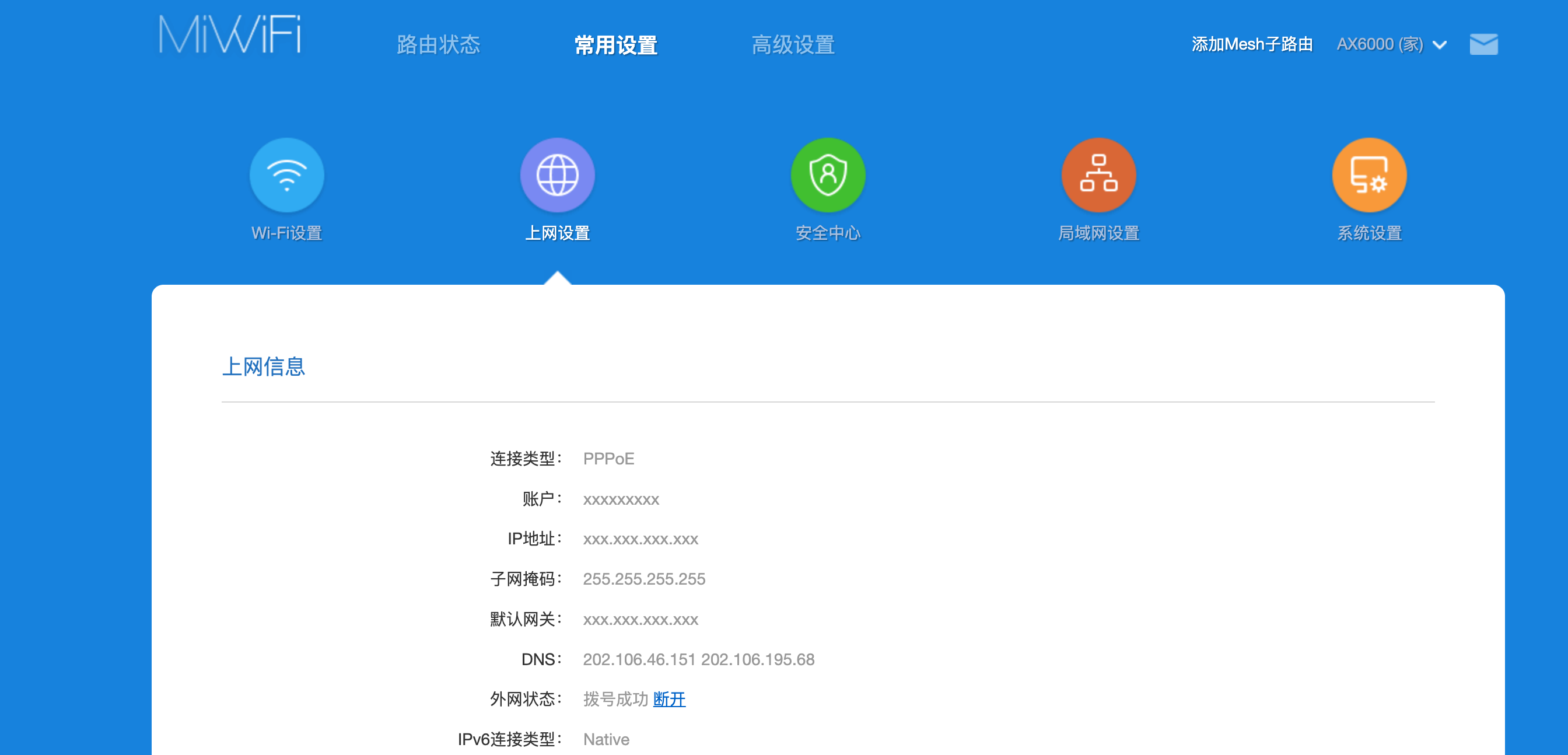This screenshot has height=755, width=1568.
Task: Click the PPPoE connection type value
Action: [608, 459]
